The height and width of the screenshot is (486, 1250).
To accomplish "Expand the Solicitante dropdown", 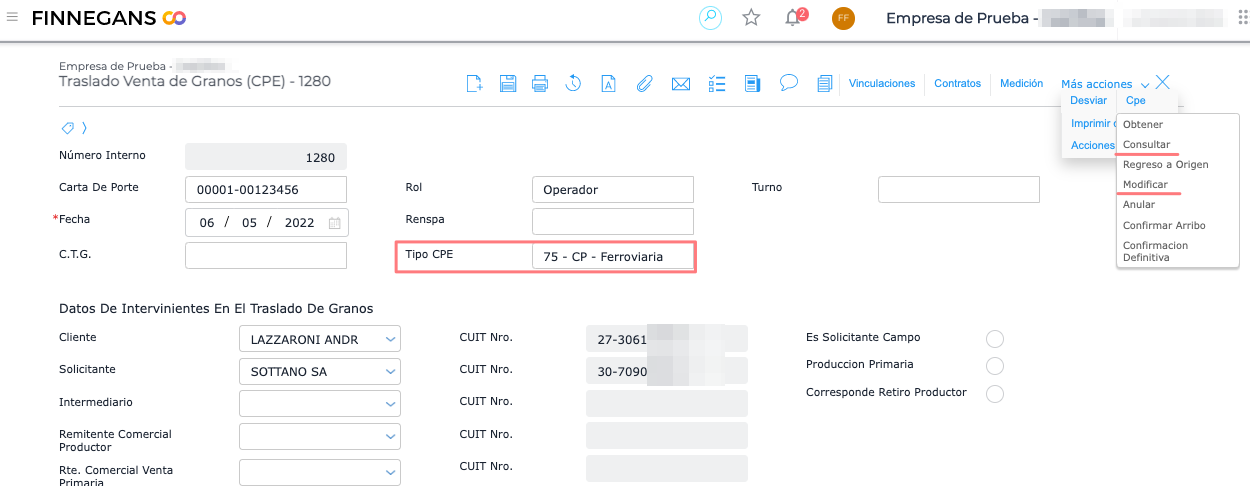I will [x=390, y=372].
